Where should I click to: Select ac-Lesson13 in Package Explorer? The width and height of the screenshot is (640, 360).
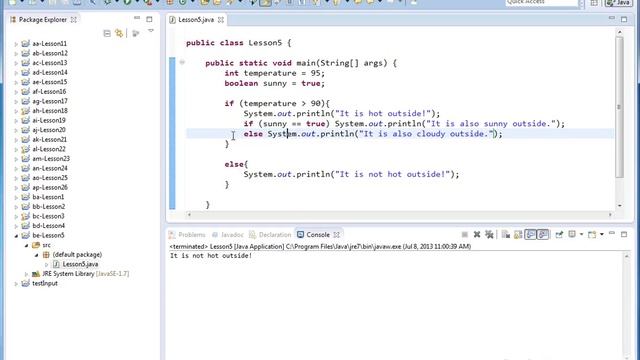50,63
